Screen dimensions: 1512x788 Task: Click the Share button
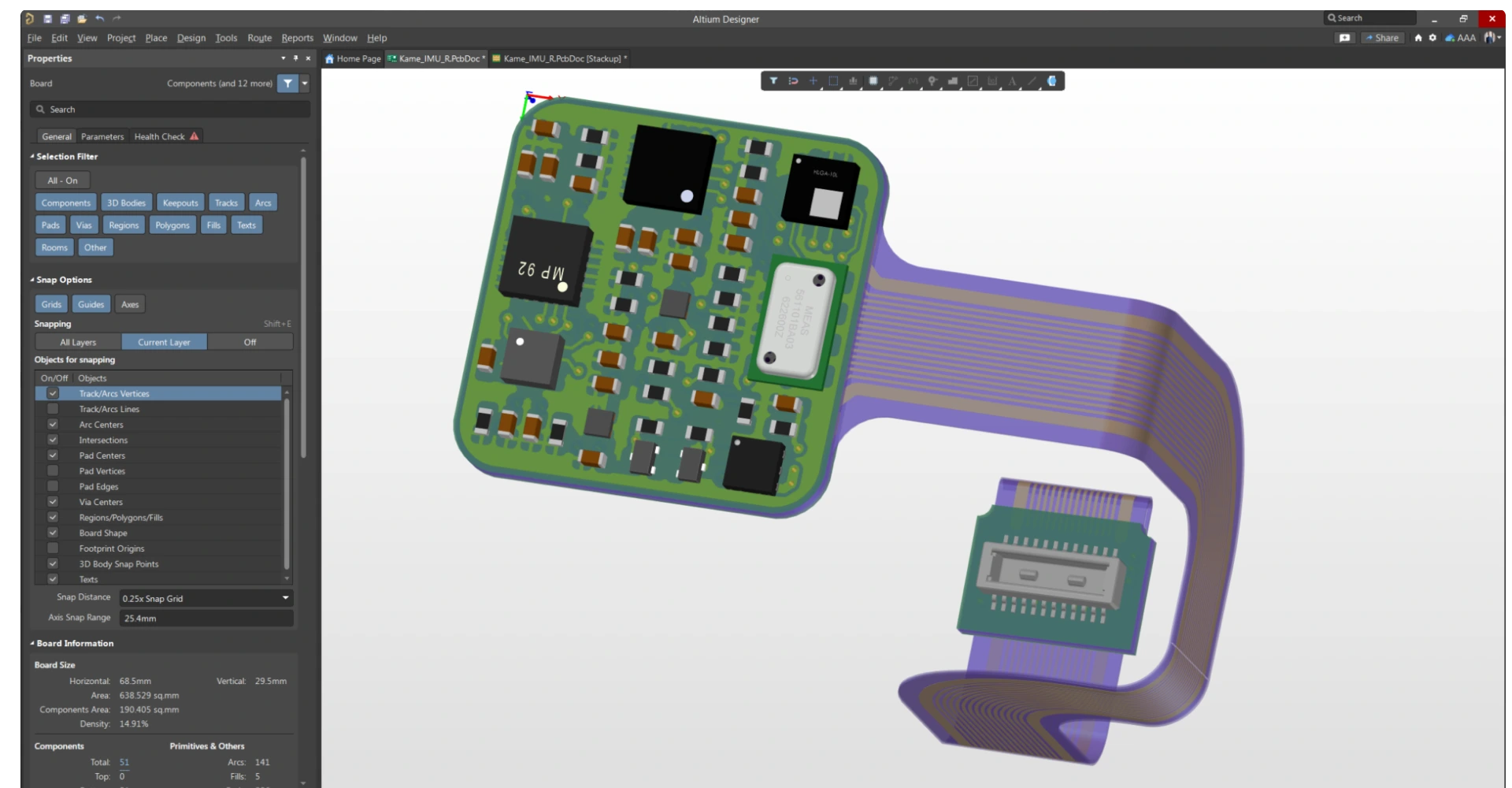pos(1383,38)
